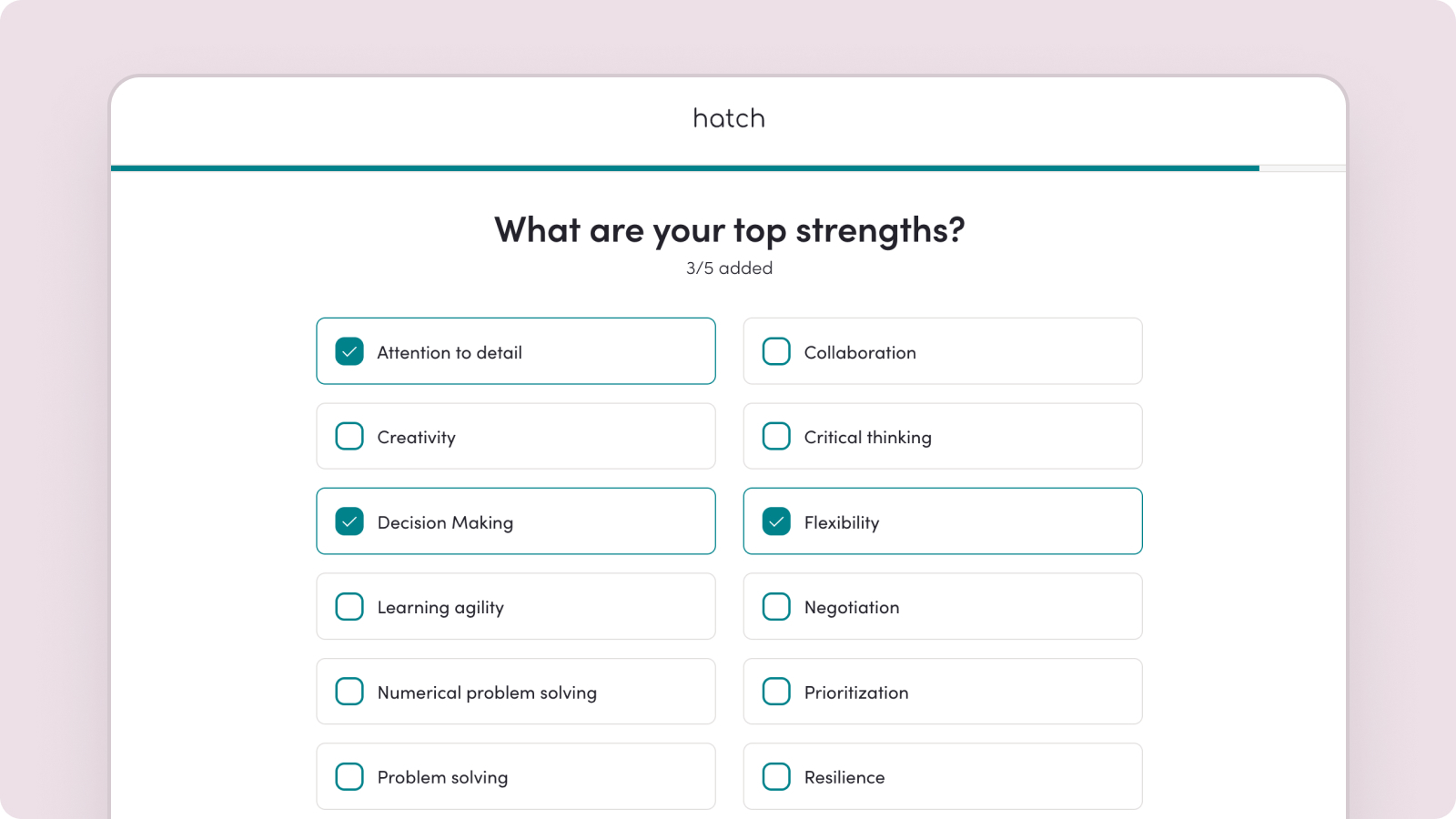This screenshot has width=1456, height=819.
Task: Pick the Prioritization strength card
Action: click(x=943, y=692)
